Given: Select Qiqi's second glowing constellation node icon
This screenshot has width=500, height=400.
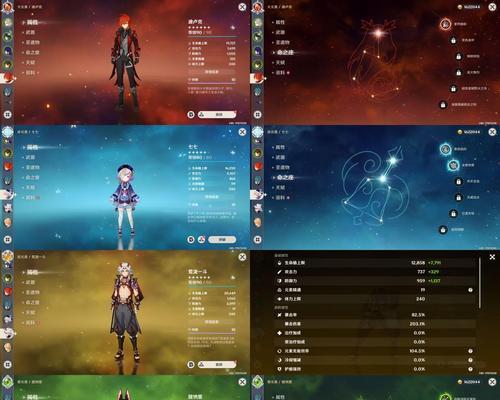Looking at the screenshot, I should [x=453, y=165].
